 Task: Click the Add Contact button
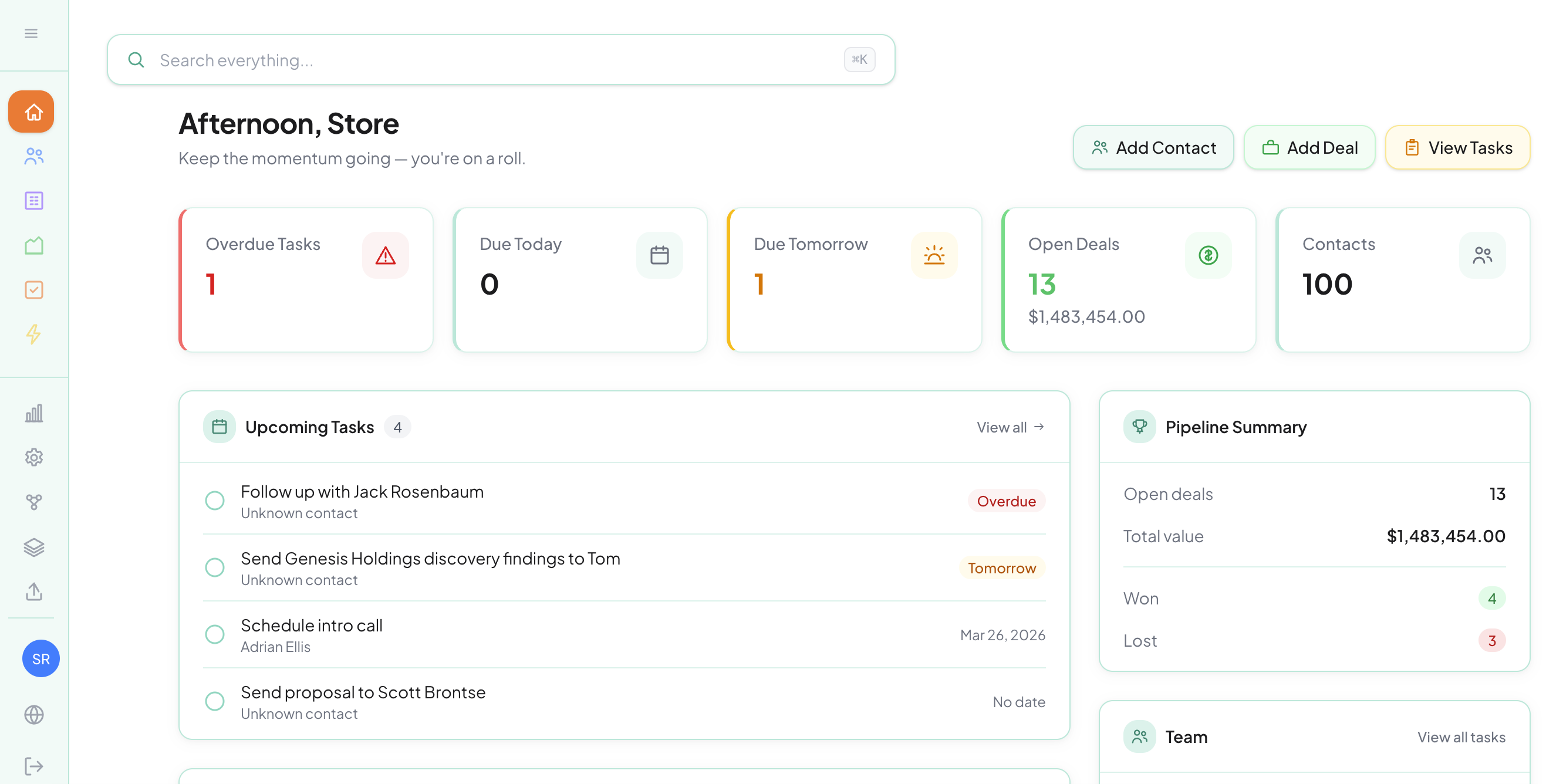pyautogui.click(x=1153, y=147)
